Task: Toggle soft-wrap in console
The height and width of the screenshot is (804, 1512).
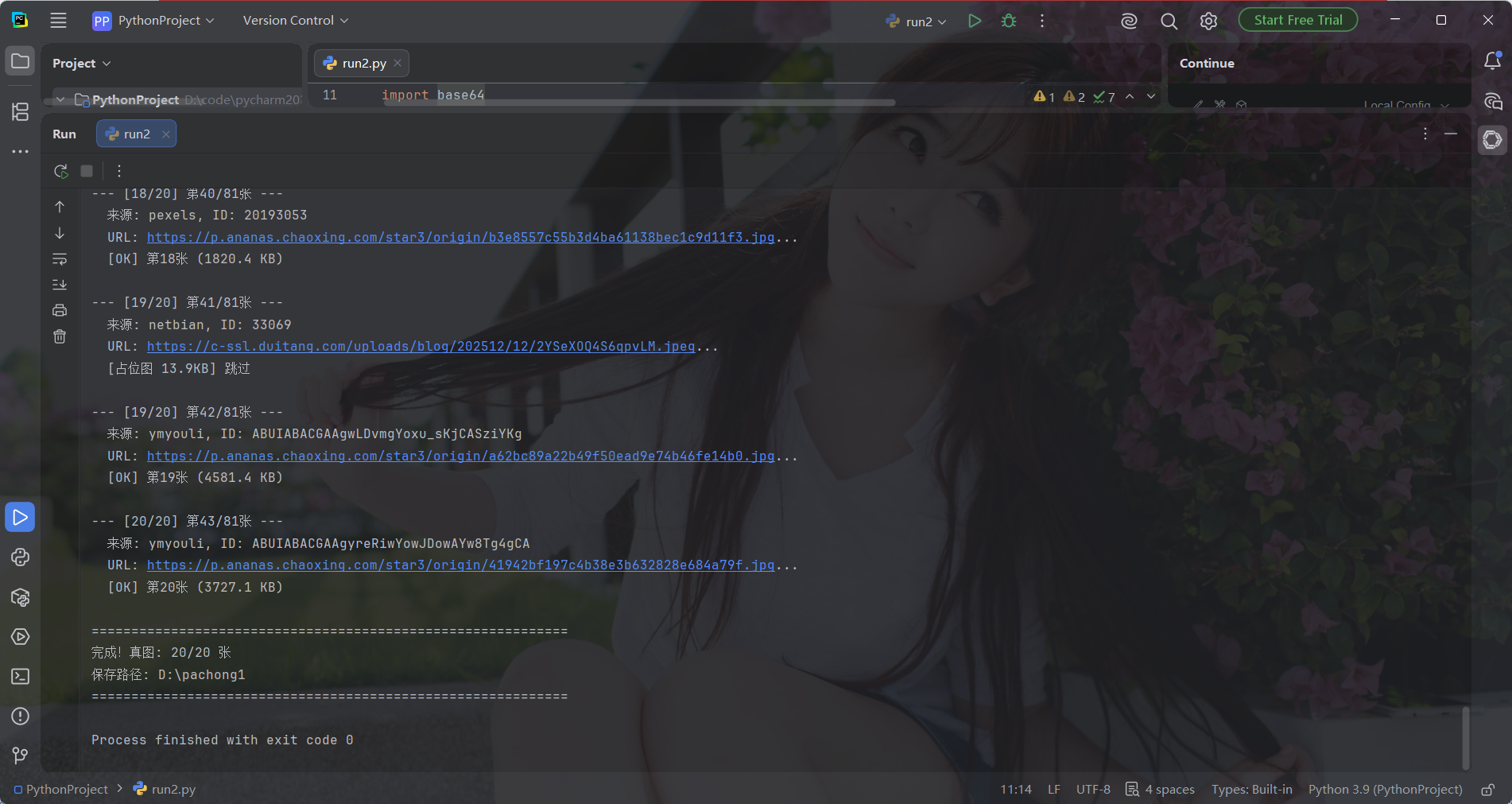Action: pos(60,259)
